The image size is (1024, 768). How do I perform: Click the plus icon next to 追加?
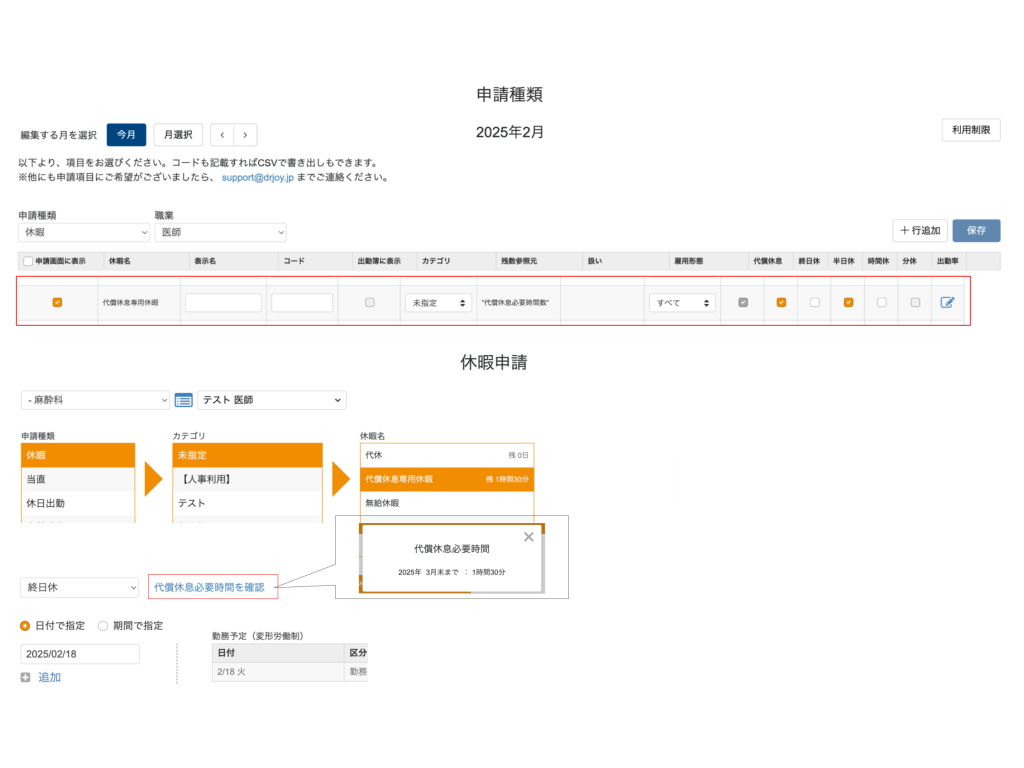click(x=25, y=677)
